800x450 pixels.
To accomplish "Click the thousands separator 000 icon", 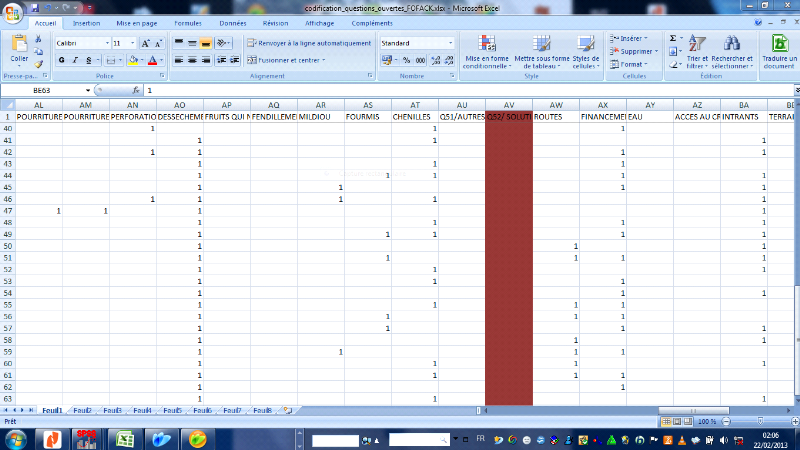I will (x=420, y=60).
